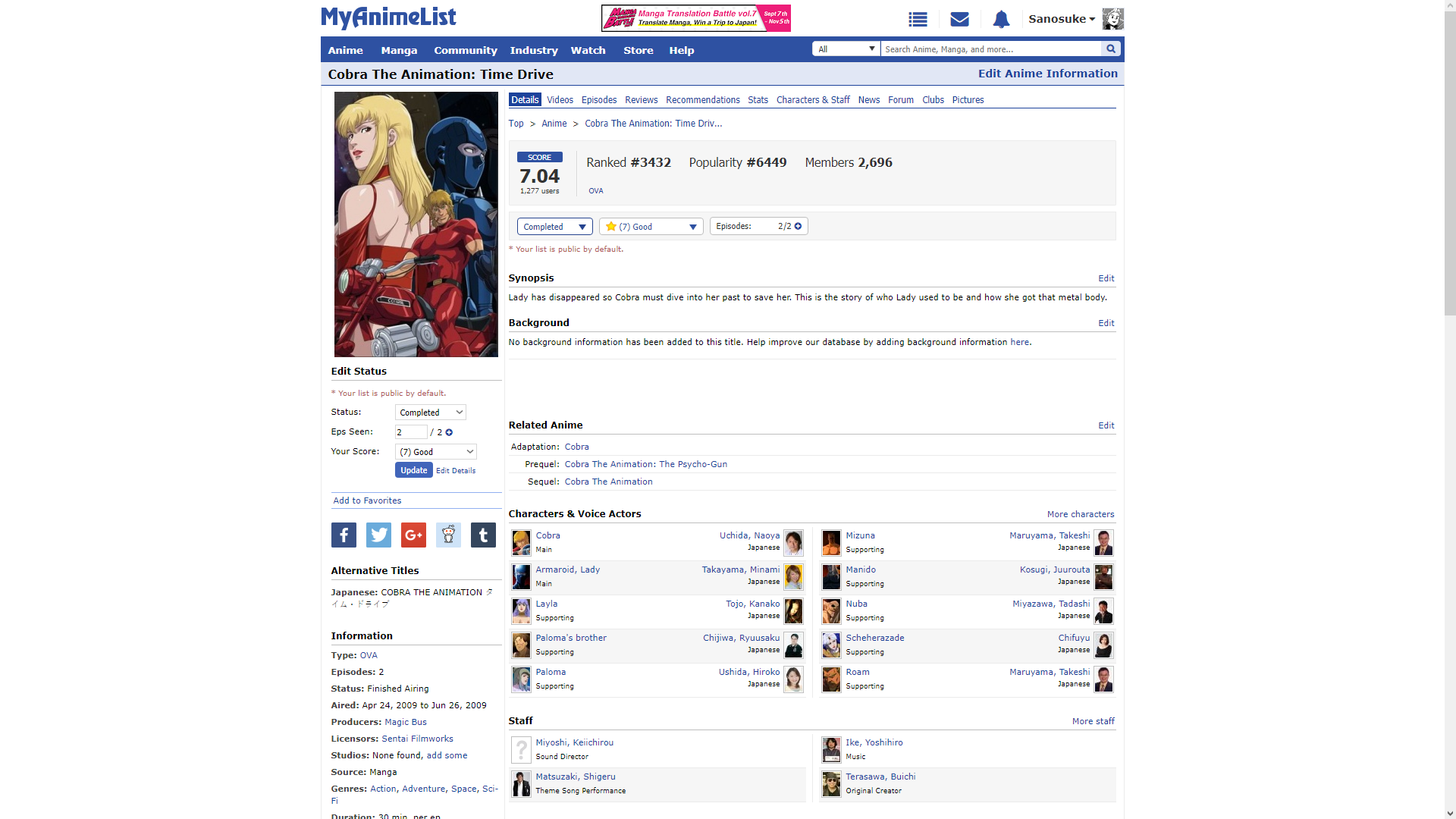
Task: Open sidebar Your Score dropdown
Action: point(436,452)
